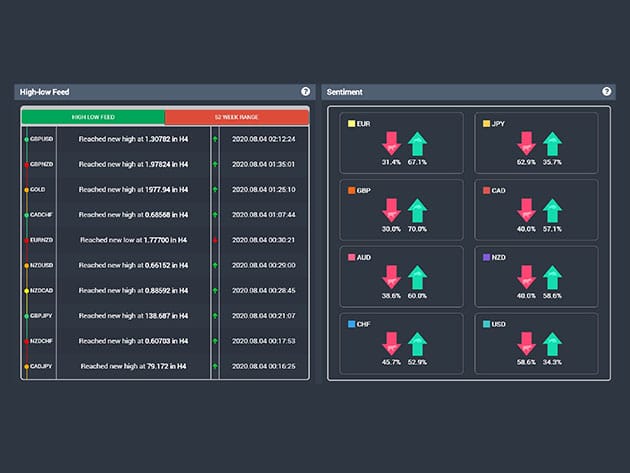Click the JPY red down arrow icon
The height and width of the screenshot is (473, 630).
525,143
